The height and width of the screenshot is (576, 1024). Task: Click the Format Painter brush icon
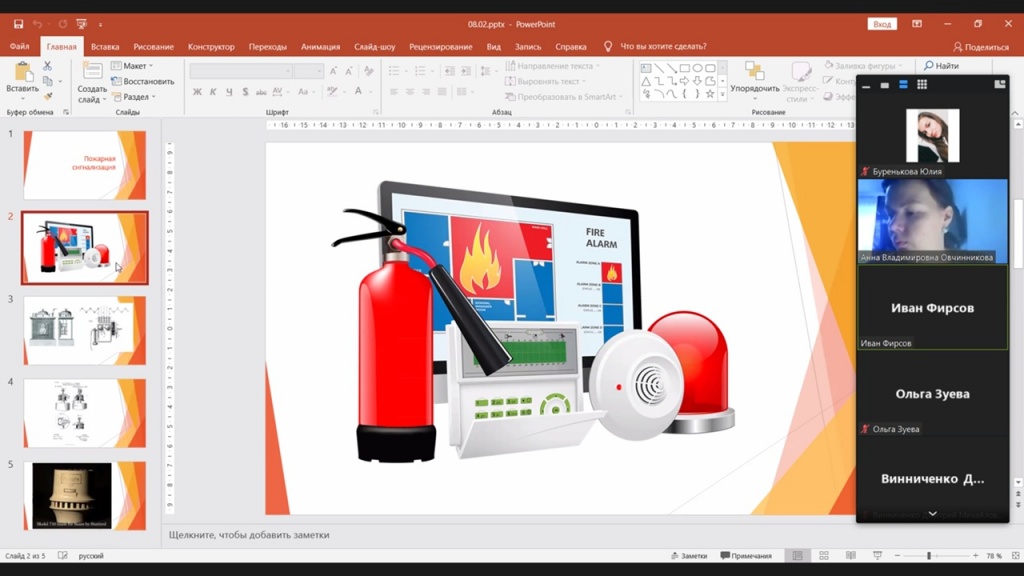[47, 97]
